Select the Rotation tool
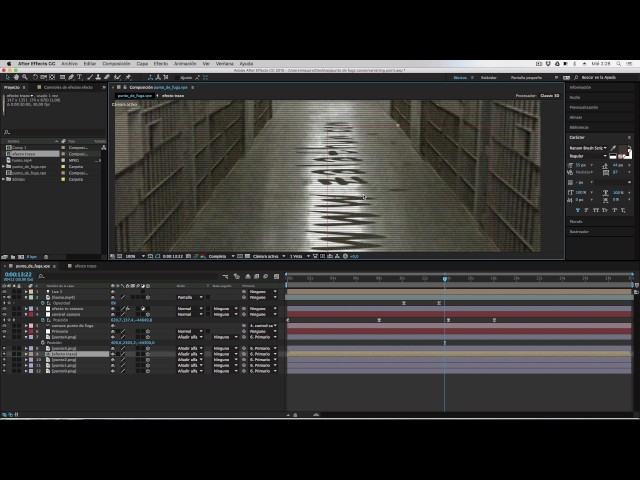 point(35,77)
